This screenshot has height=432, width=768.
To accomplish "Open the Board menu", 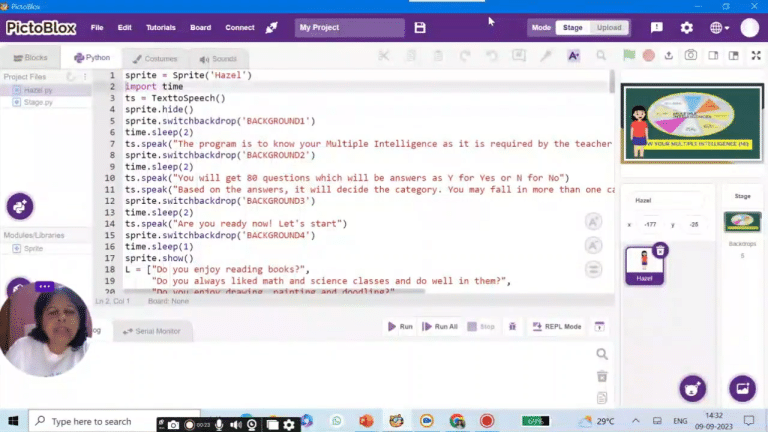I will (x=200, y=27).
